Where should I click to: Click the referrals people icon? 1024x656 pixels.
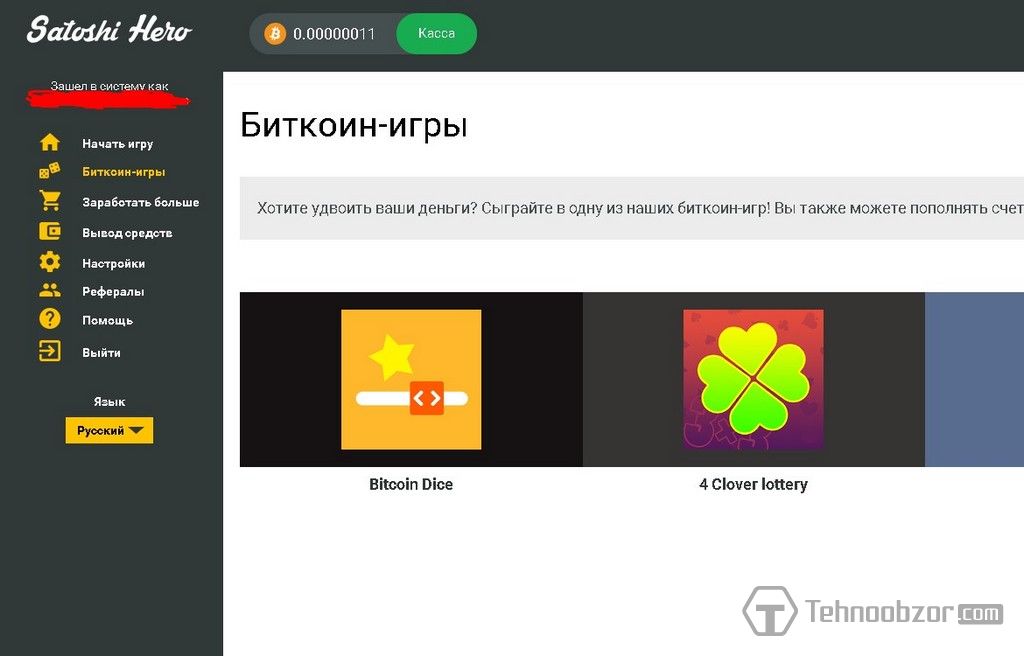(49, 291)
